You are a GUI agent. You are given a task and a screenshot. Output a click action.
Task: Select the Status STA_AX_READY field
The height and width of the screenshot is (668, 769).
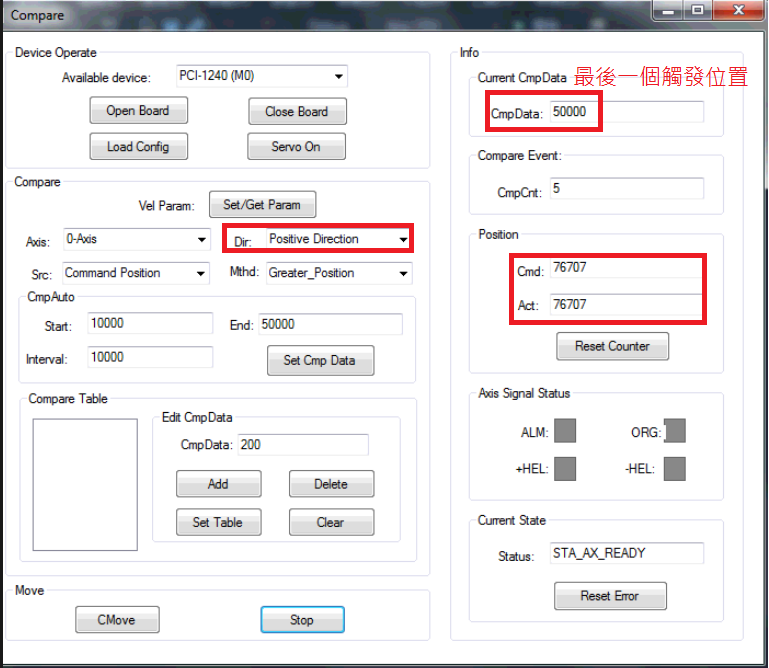(627, 553)
